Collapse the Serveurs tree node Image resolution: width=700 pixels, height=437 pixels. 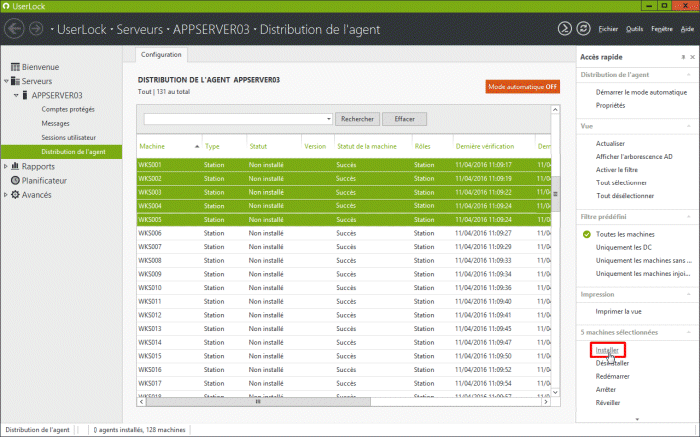coord(6,81)
